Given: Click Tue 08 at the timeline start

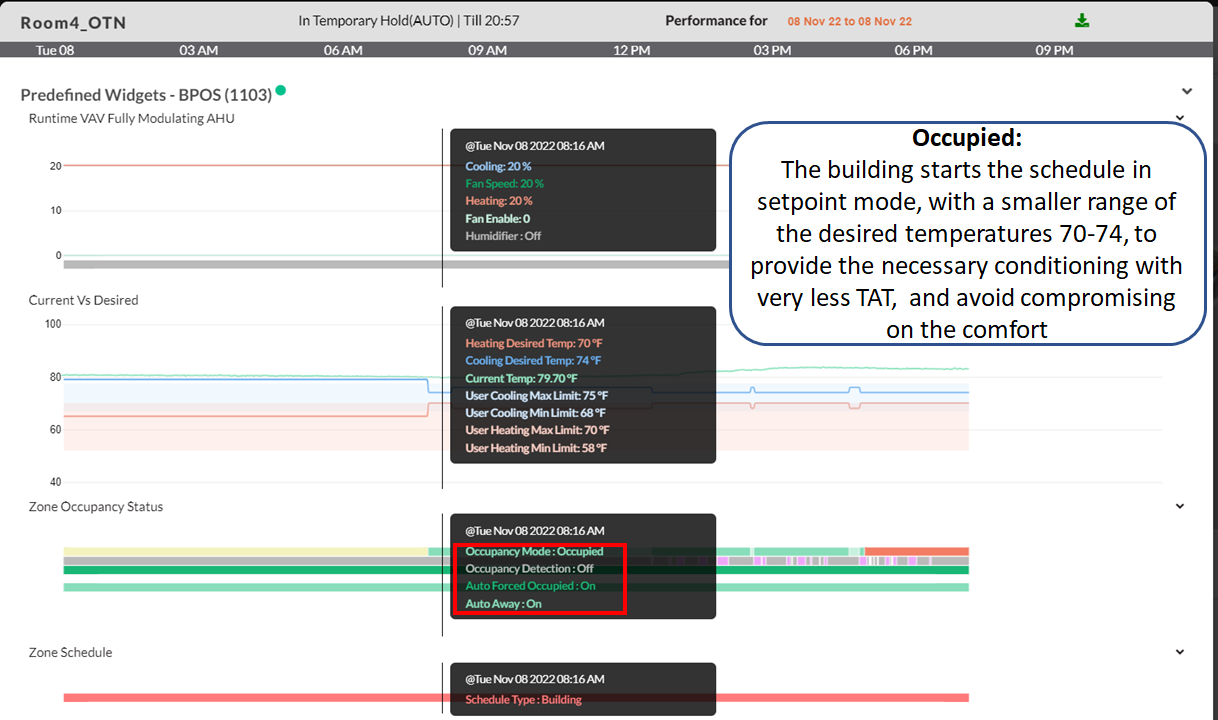Looking at the screenshot, I should click(54, 50).
